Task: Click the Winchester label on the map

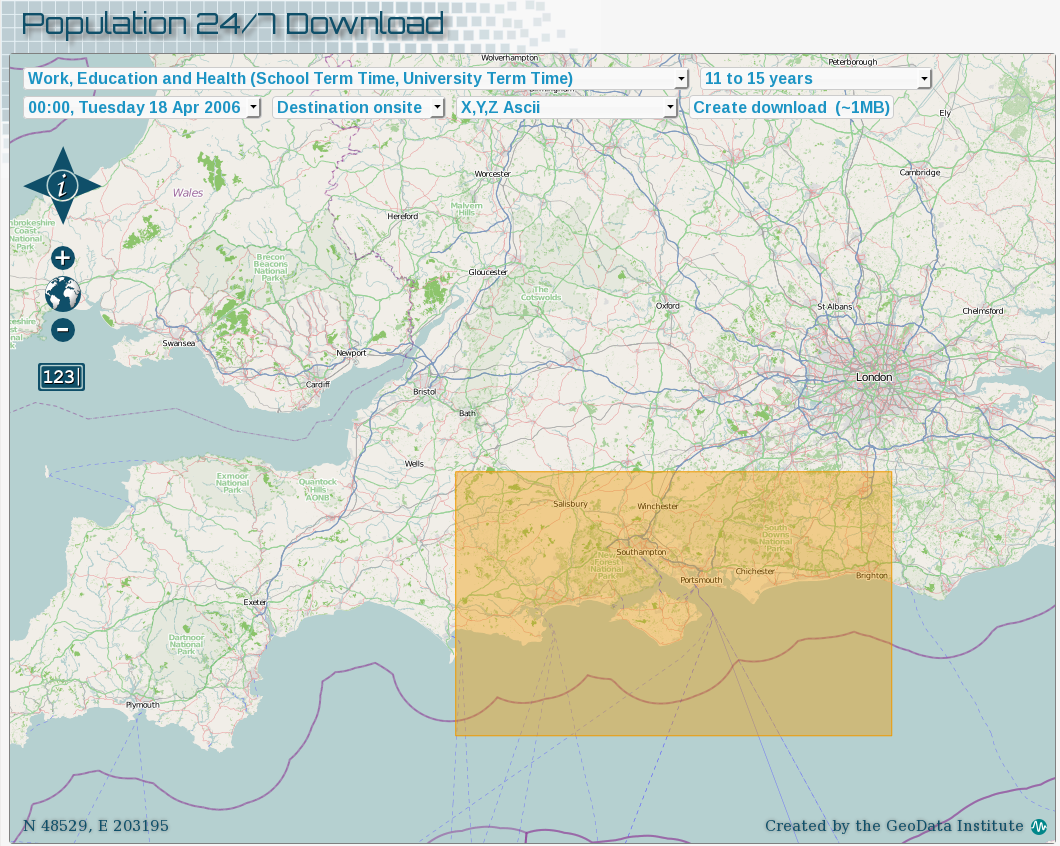Action: click(x=658, y=506)
